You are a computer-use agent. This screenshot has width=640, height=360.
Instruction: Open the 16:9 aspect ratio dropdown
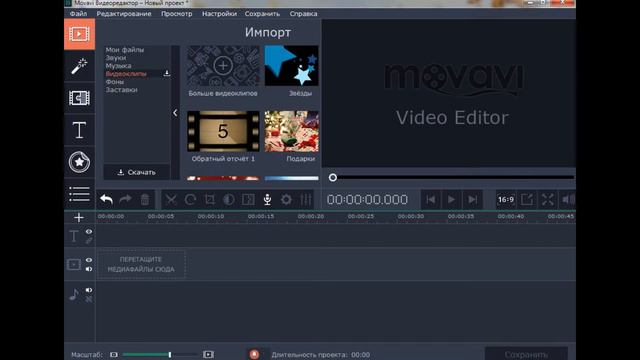[x=506, y=200]
